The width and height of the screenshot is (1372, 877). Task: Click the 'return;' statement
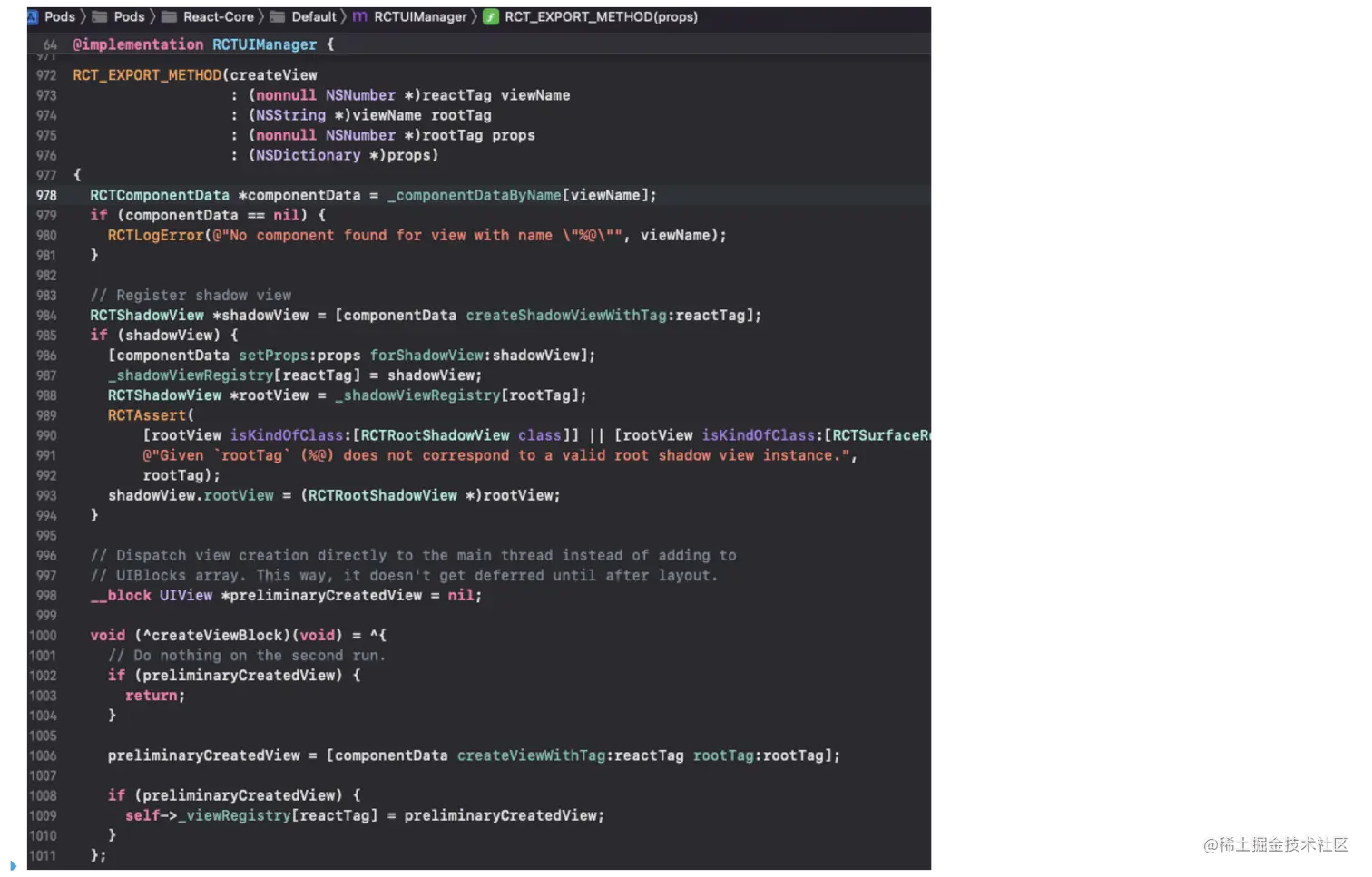tap(155, 696)
